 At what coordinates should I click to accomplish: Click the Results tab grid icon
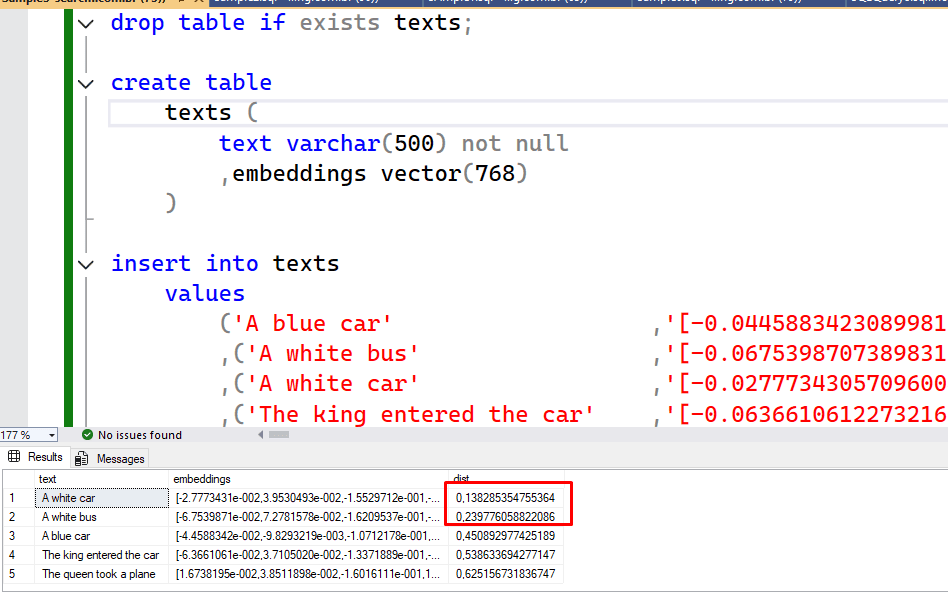[x=14, y=457]
